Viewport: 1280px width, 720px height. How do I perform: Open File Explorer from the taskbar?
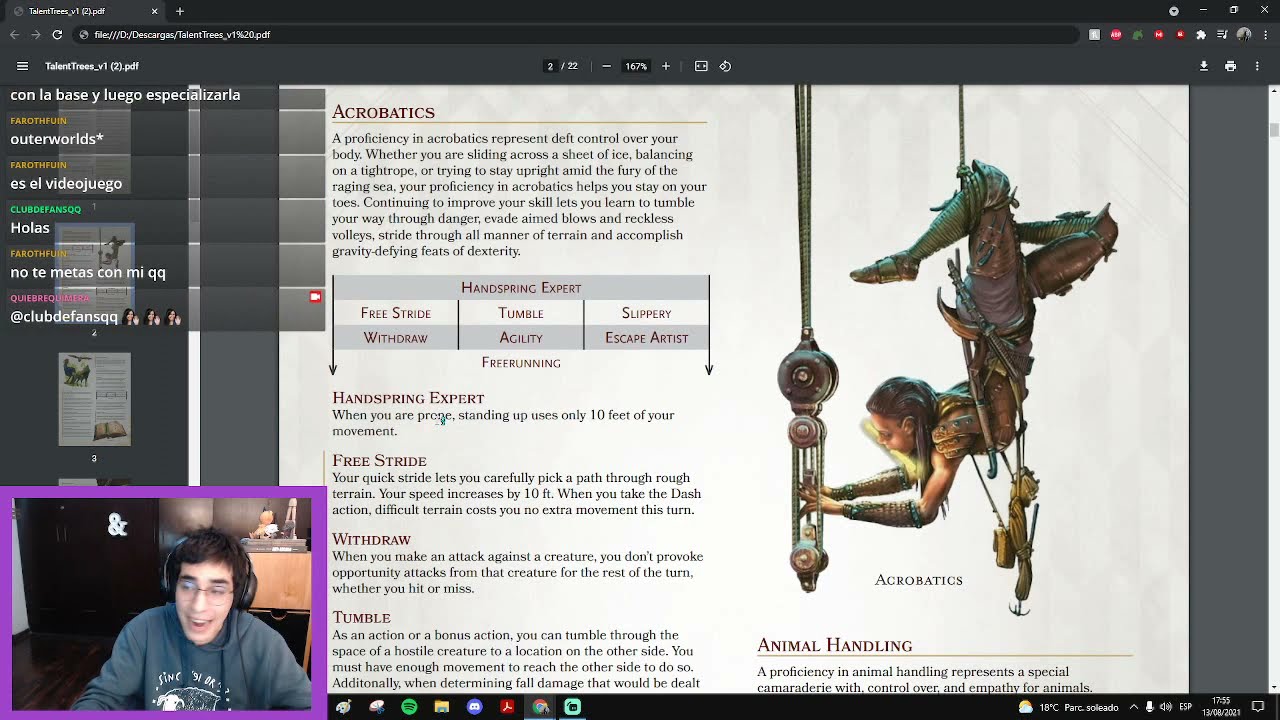442,707
